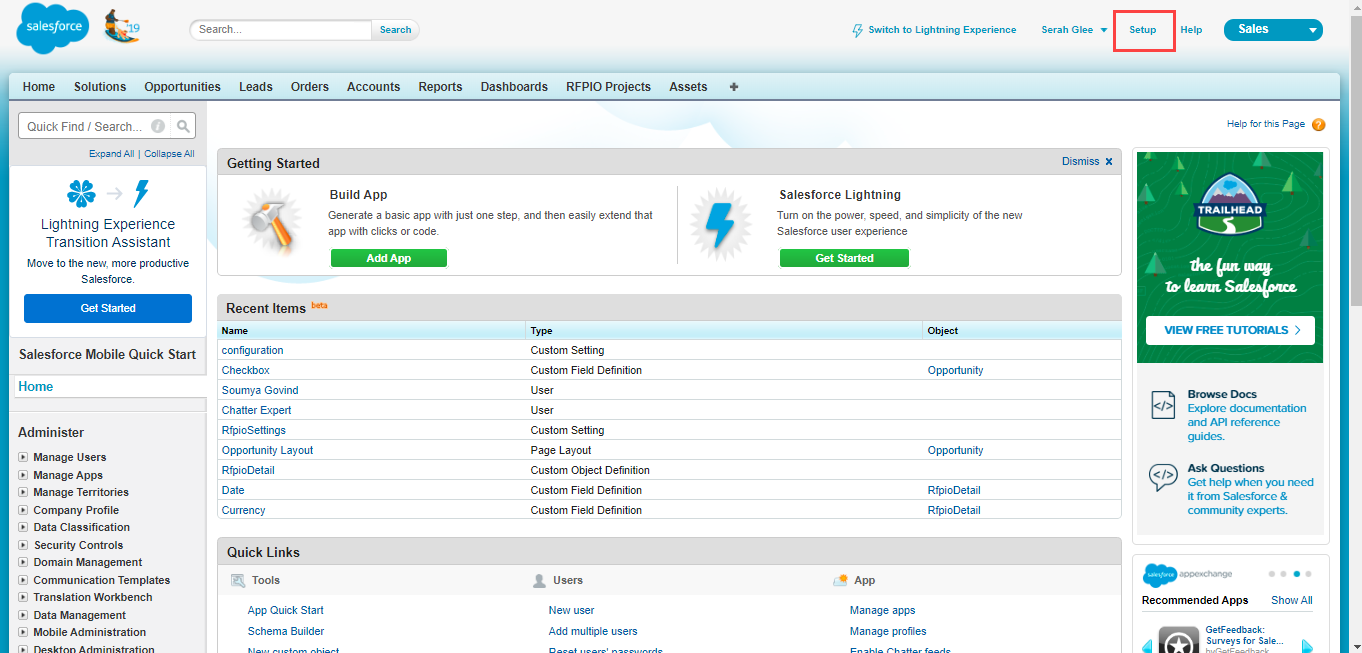Expand the Translation Workbench tree node
The image size is (1362, 653).
24,597
